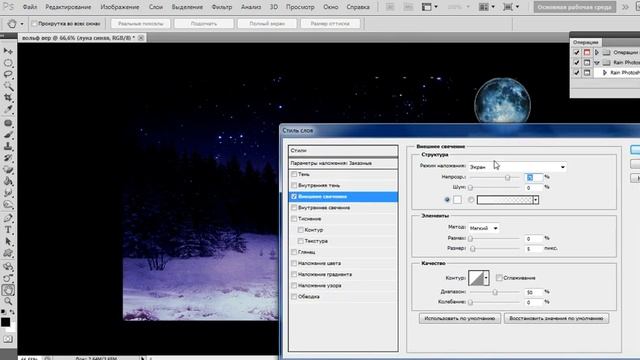This screenshot has width=640, height=360.
Task: Check Прокрутка во всех окнах option
Action: (34, 24)
